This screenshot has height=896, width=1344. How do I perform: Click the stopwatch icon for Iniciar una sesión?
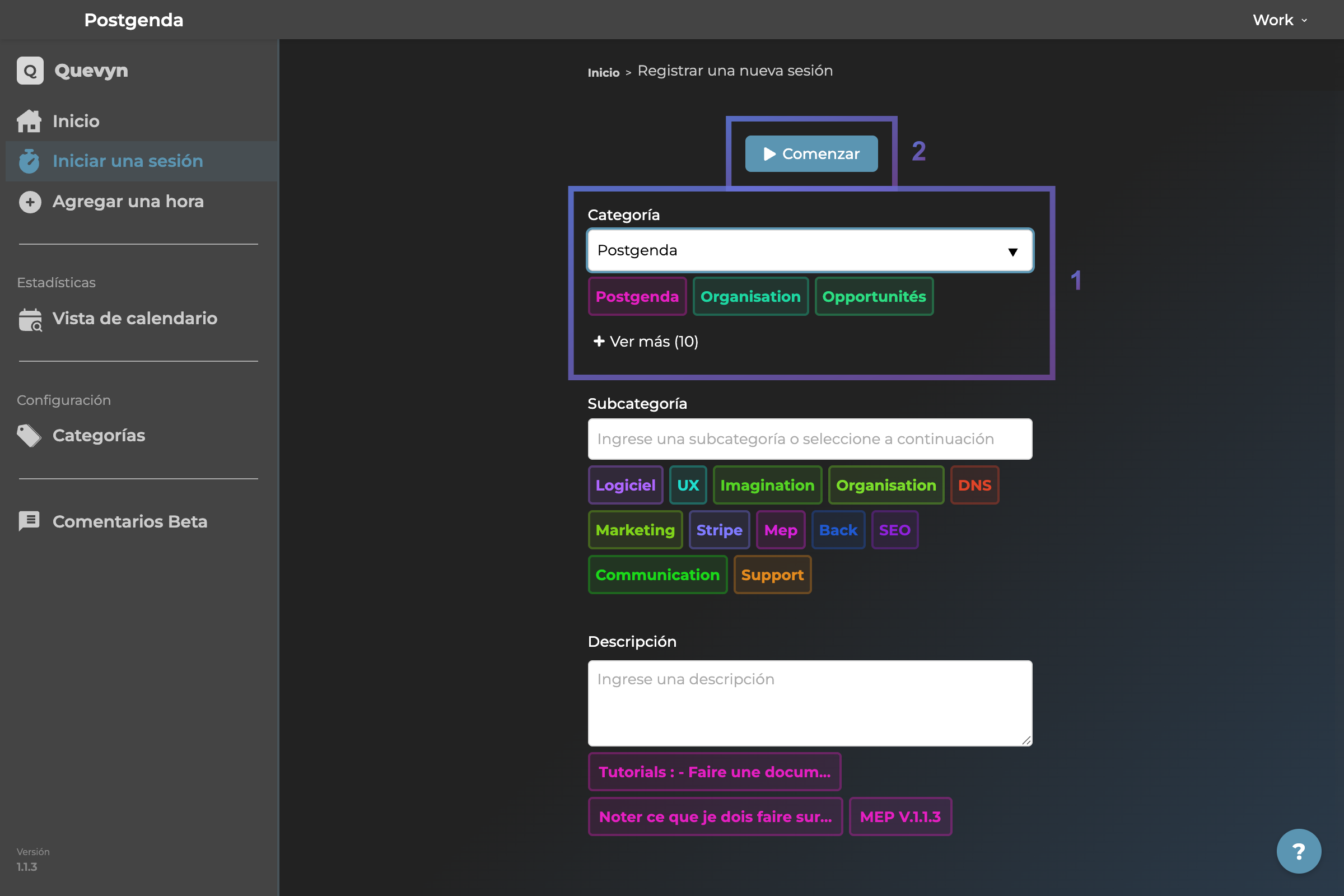(x=29, y=161)
